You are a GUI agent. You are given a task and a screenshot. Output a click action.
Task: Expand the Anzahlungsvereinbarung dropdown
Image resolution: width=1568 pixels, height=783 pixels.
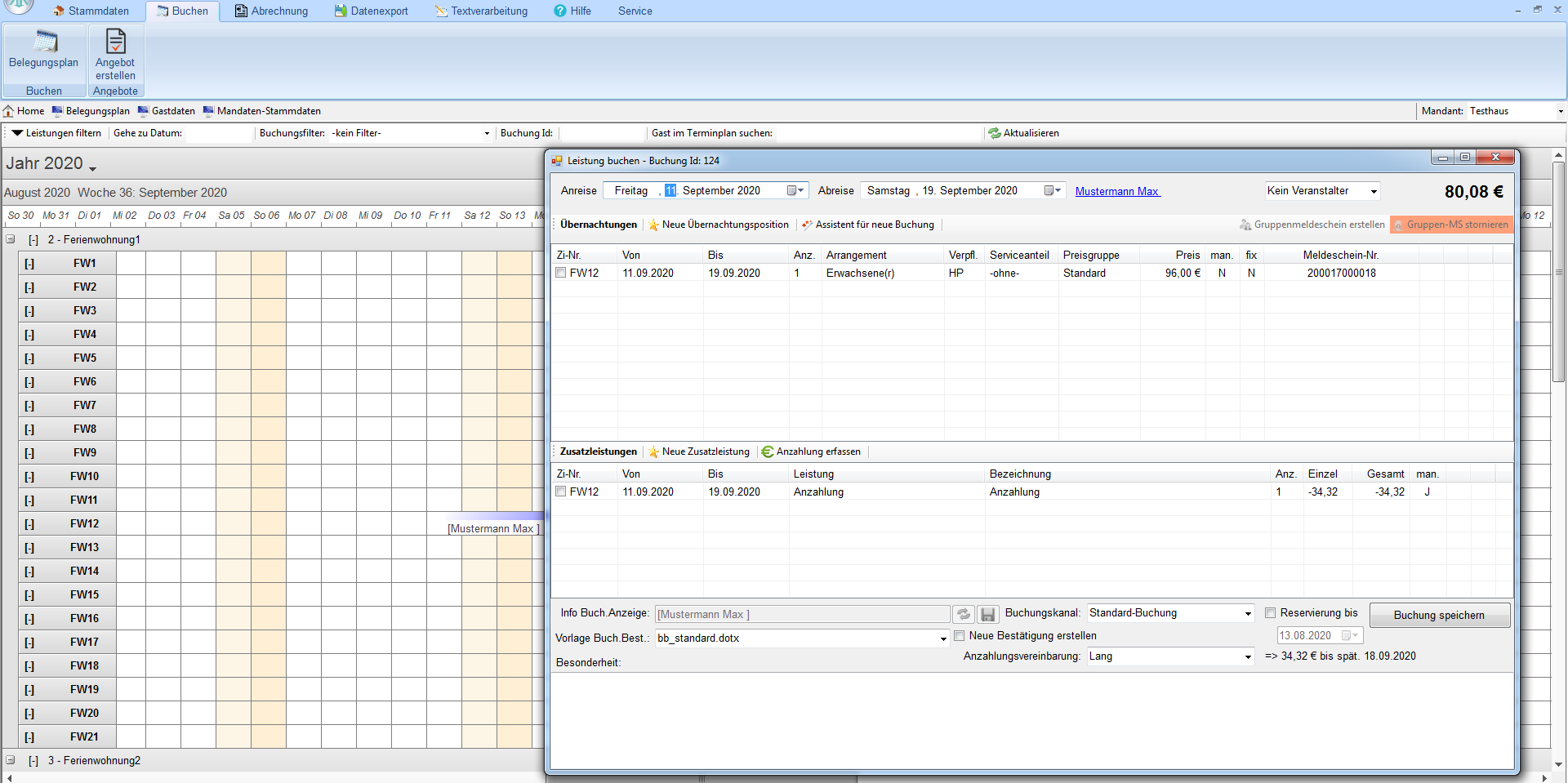(1248, 657)
